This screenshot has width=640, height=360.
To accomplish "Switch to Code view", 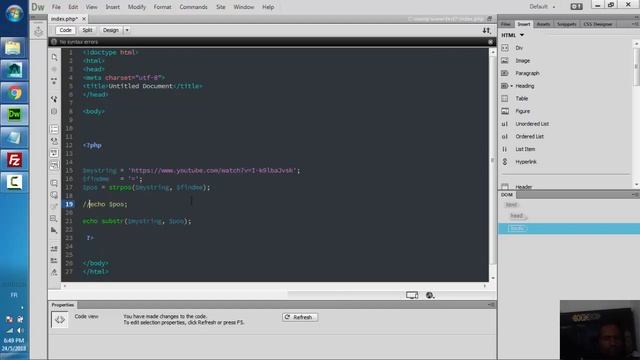I will point(65,30).
